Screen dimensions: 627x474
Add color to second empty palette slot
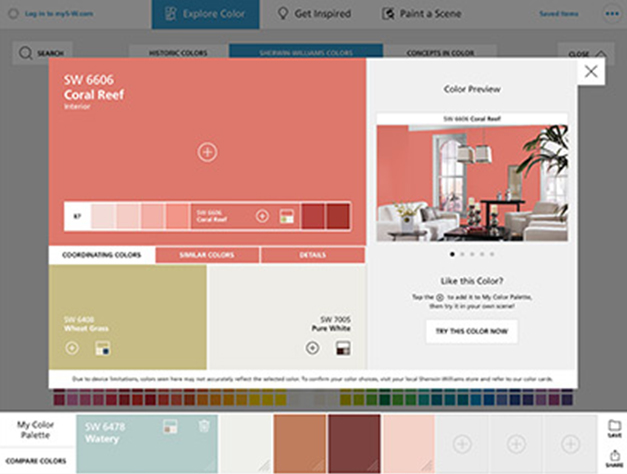coord(516,444)
